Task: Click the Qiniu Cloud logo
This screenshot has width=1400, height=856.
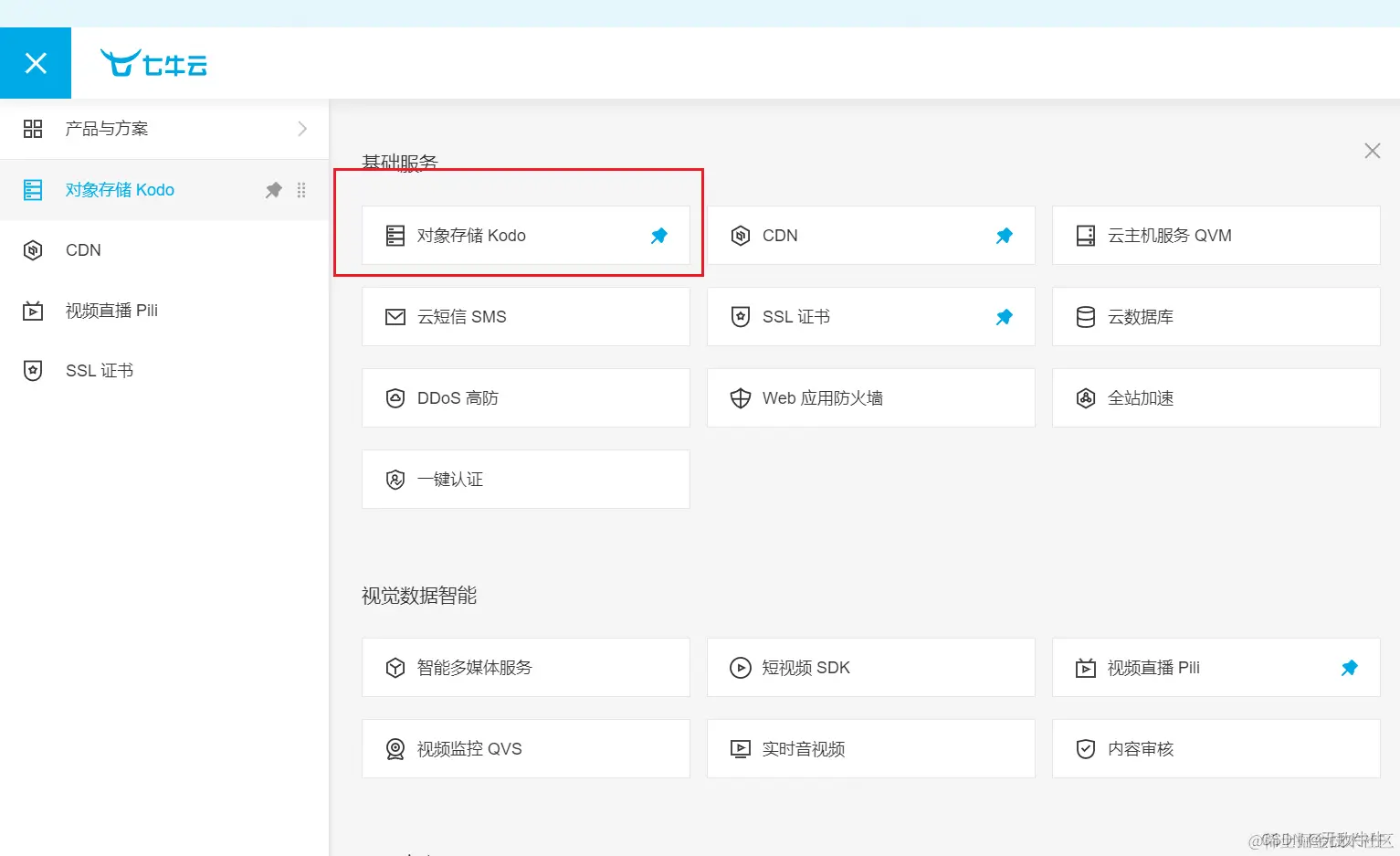Action: [x=153, y=63]
